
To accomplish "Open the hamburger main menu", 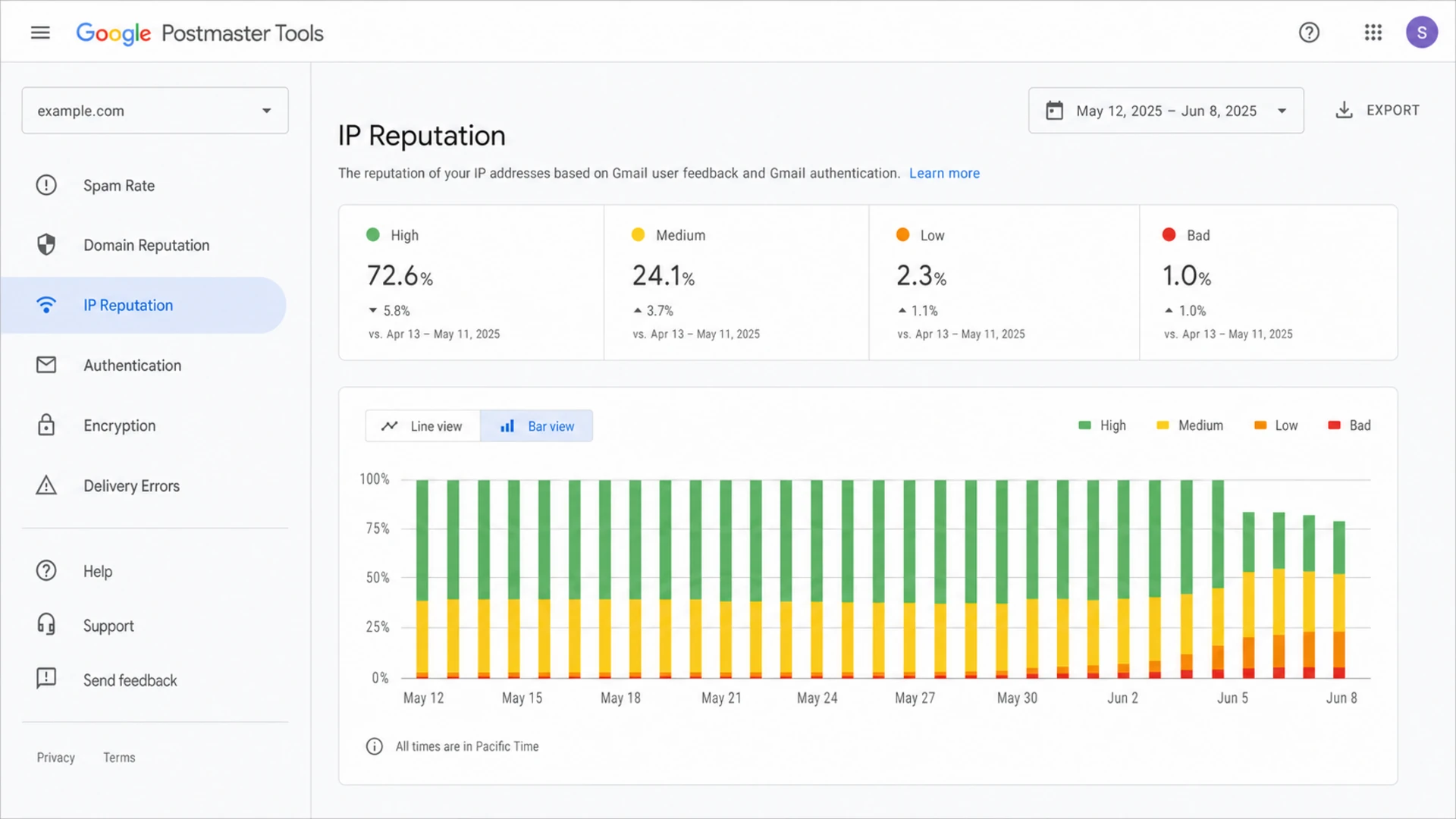I will click(40, 33).
